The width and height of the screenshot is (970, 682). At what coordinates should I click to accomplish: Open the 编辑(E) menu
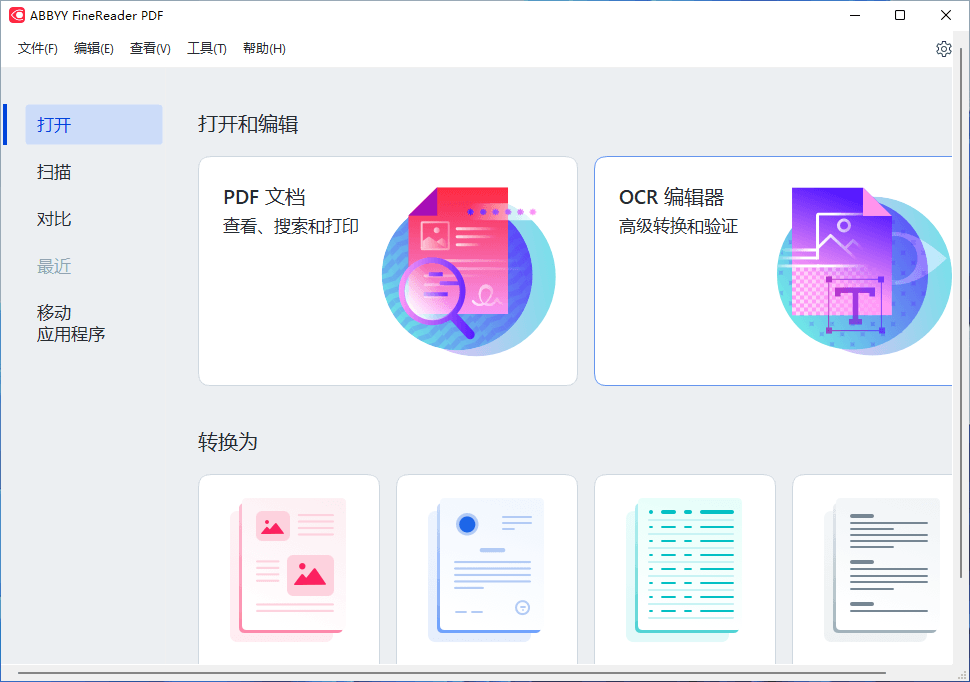[x=93, y=48]
